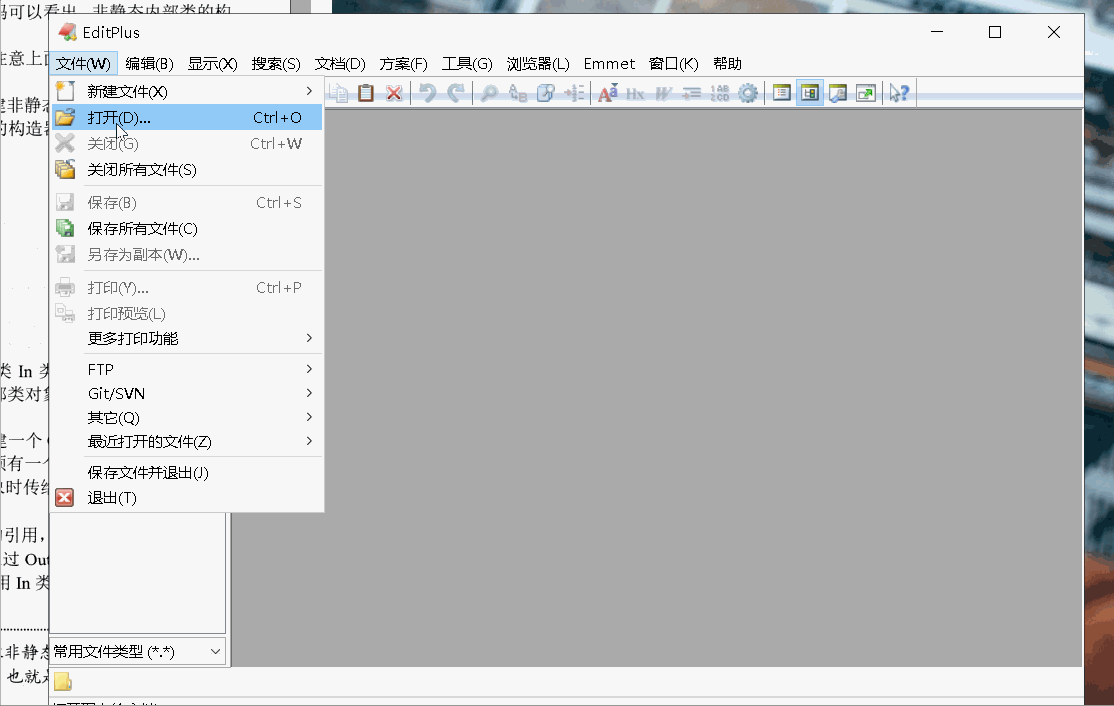Expand the 新建文件(X) submenu arrow

[309, 91]
